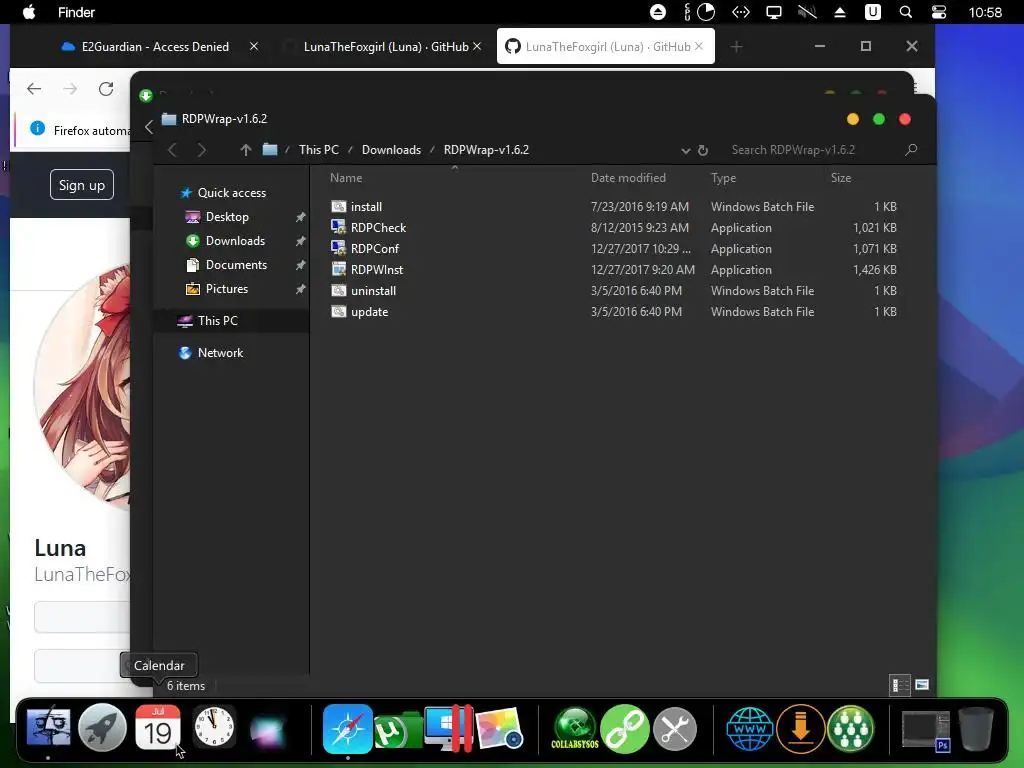Open Safari compass in the dock
The image size is (1024, 768).
[347, 728]
